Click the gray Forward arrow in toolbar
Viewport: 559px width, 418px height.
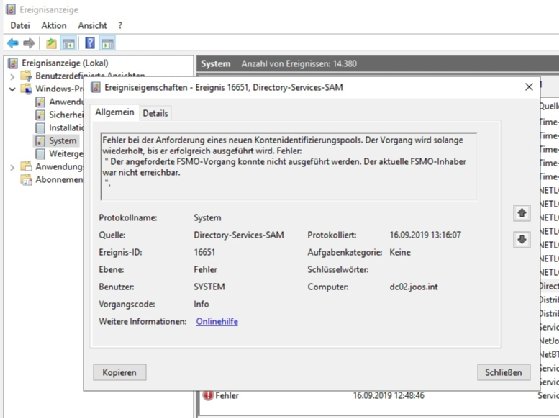tap(29, 43)
